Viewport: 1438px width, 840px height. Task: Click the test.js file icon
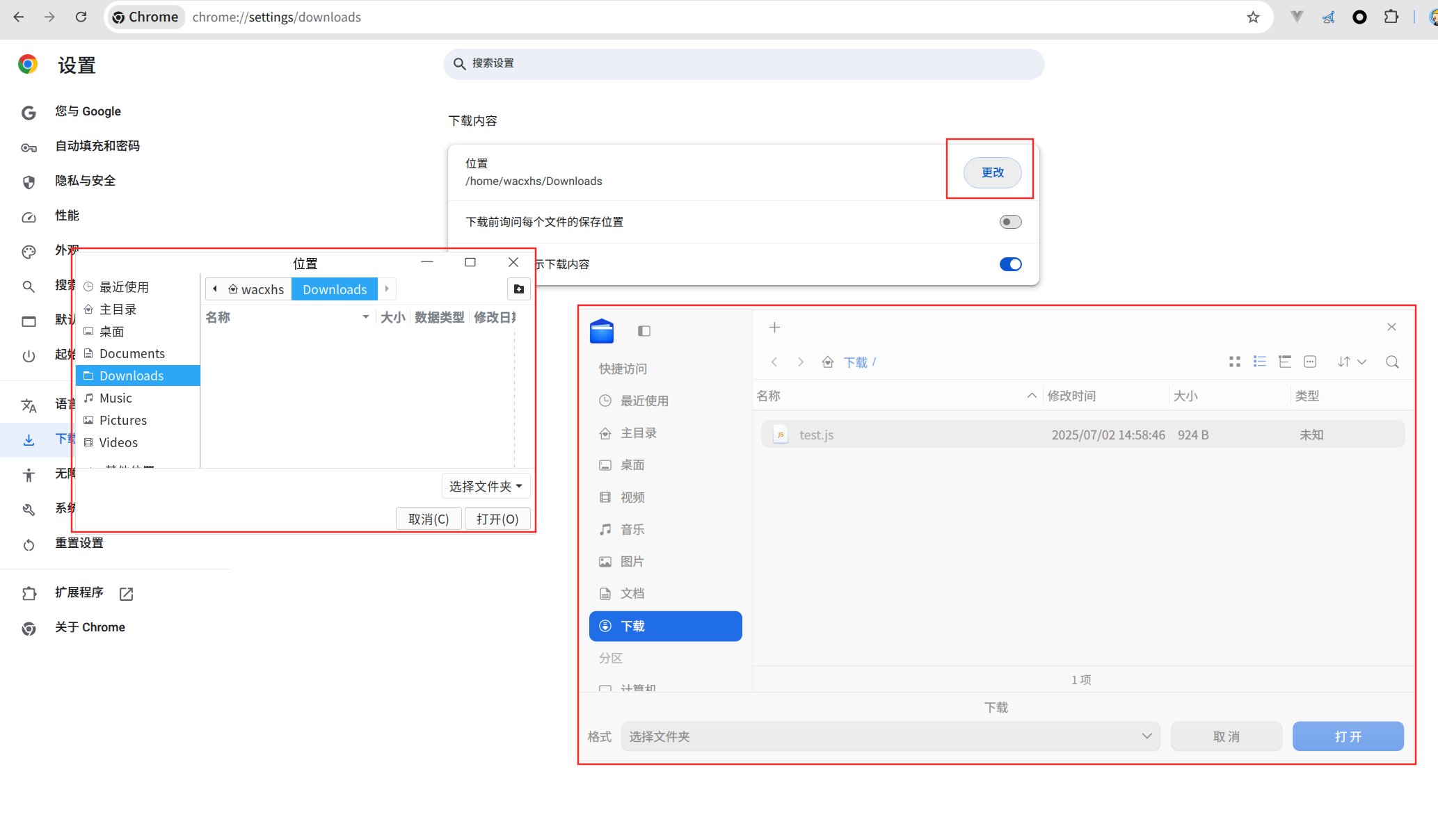[781, 435]
